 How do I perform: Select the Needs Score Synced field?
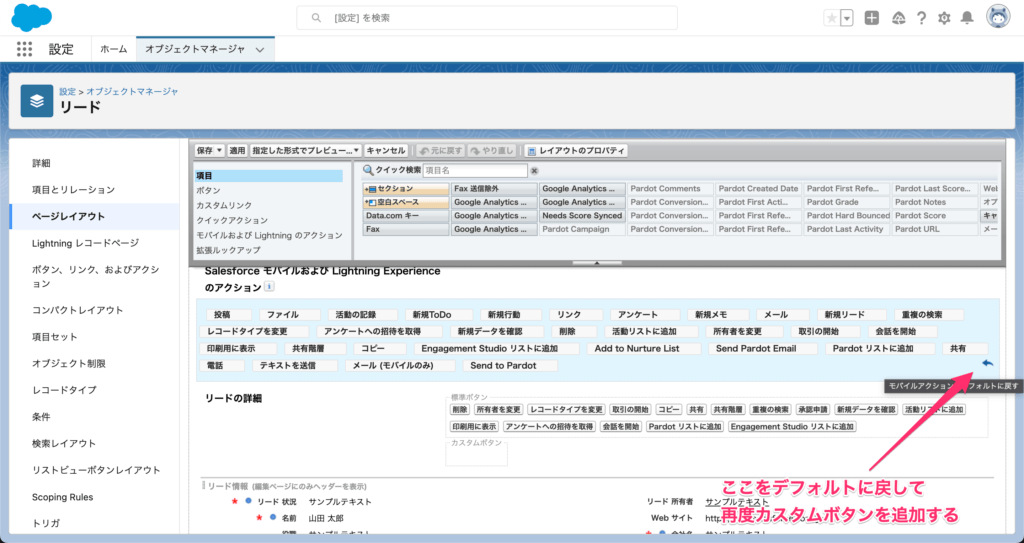pos(582,216)
